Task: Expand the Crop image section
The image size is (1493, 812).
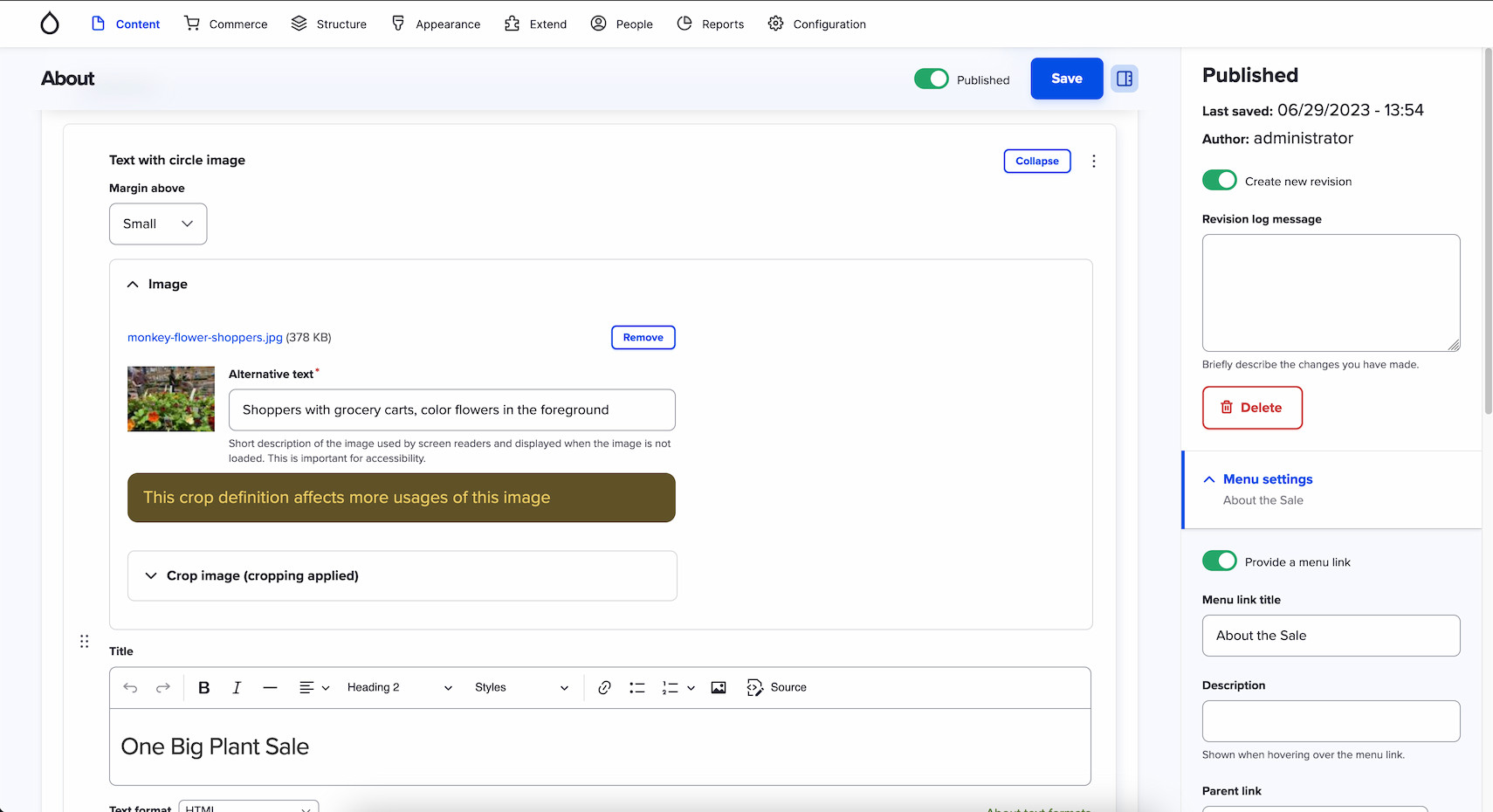Action: (262, 576)
